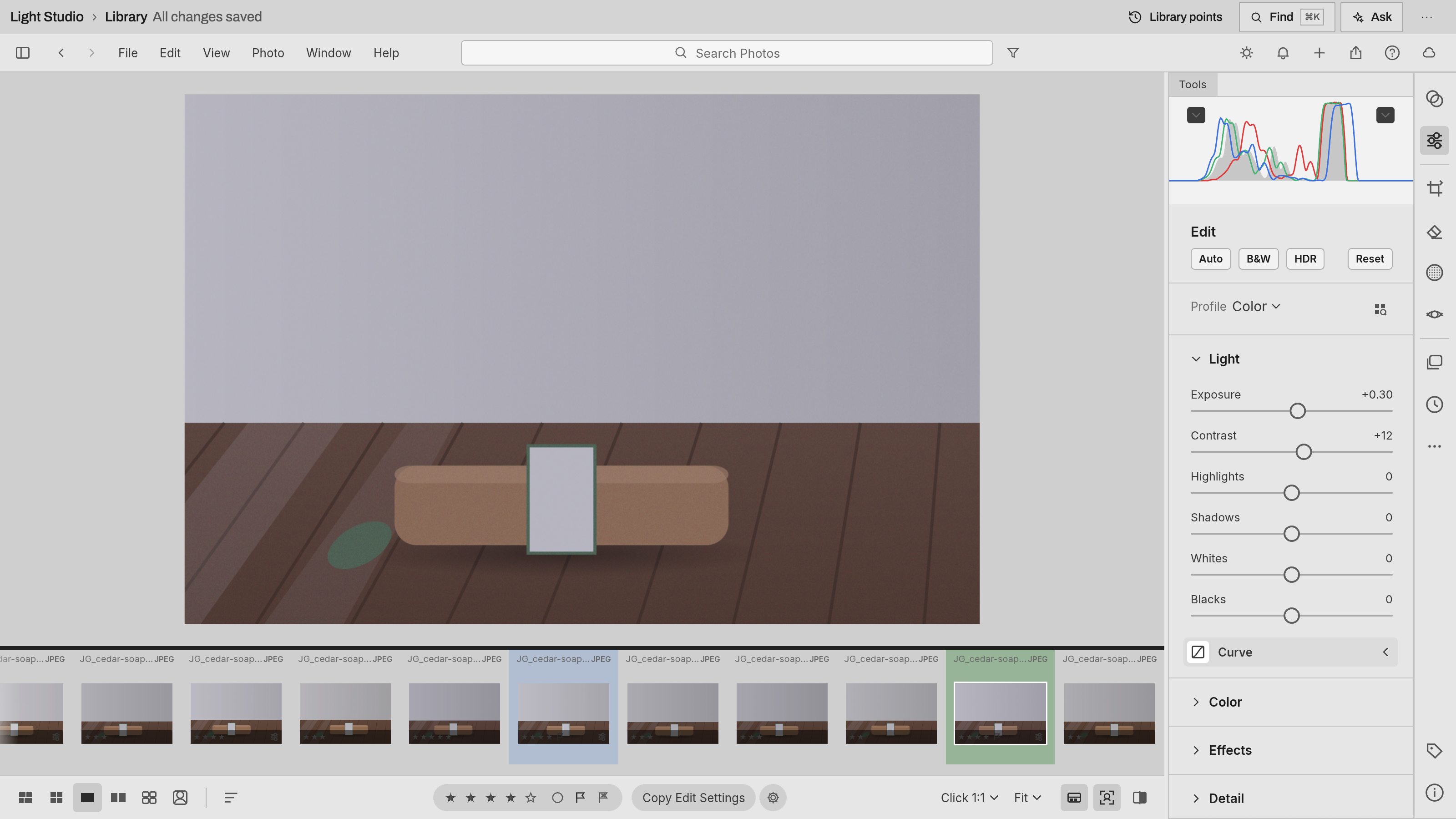
Task: Open the filter funnel next to search
Action: pyautogui.click(x=1013, y=53)
